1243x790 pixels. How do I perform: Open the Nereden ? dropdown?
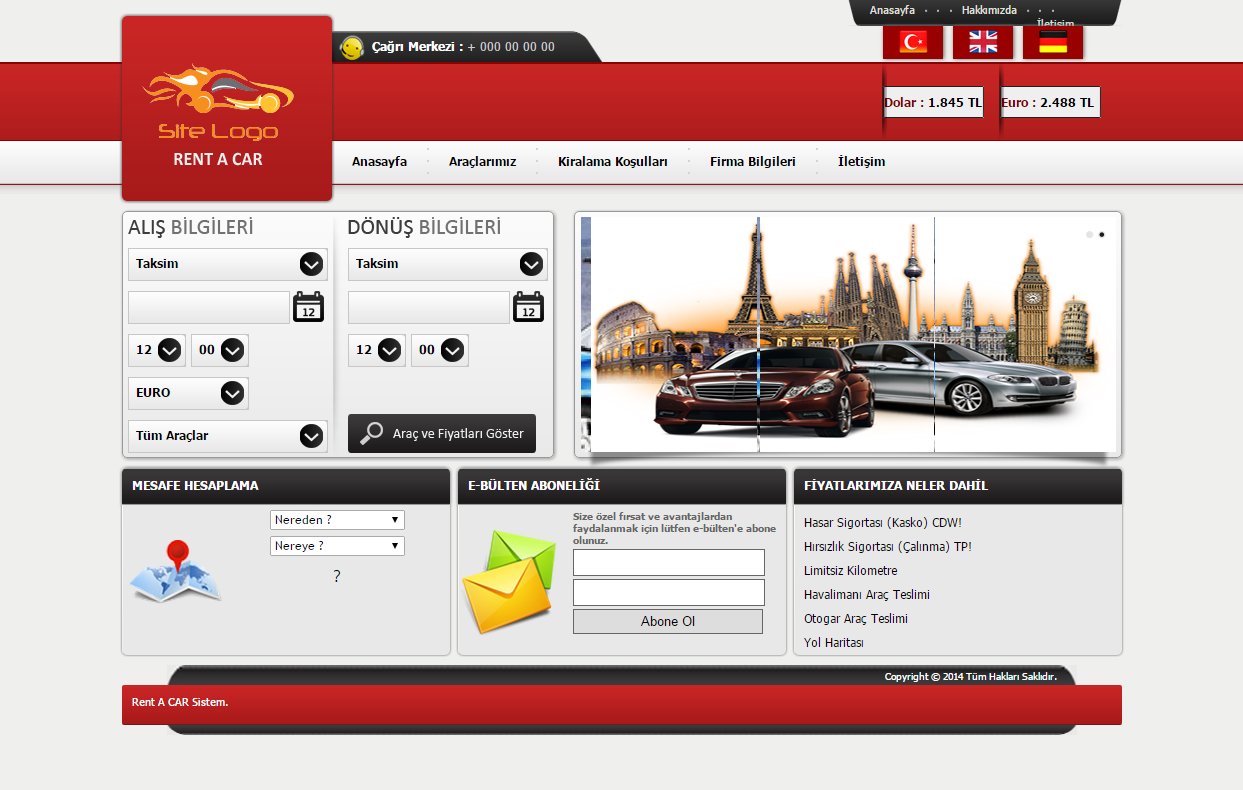(x=337, y=520)
